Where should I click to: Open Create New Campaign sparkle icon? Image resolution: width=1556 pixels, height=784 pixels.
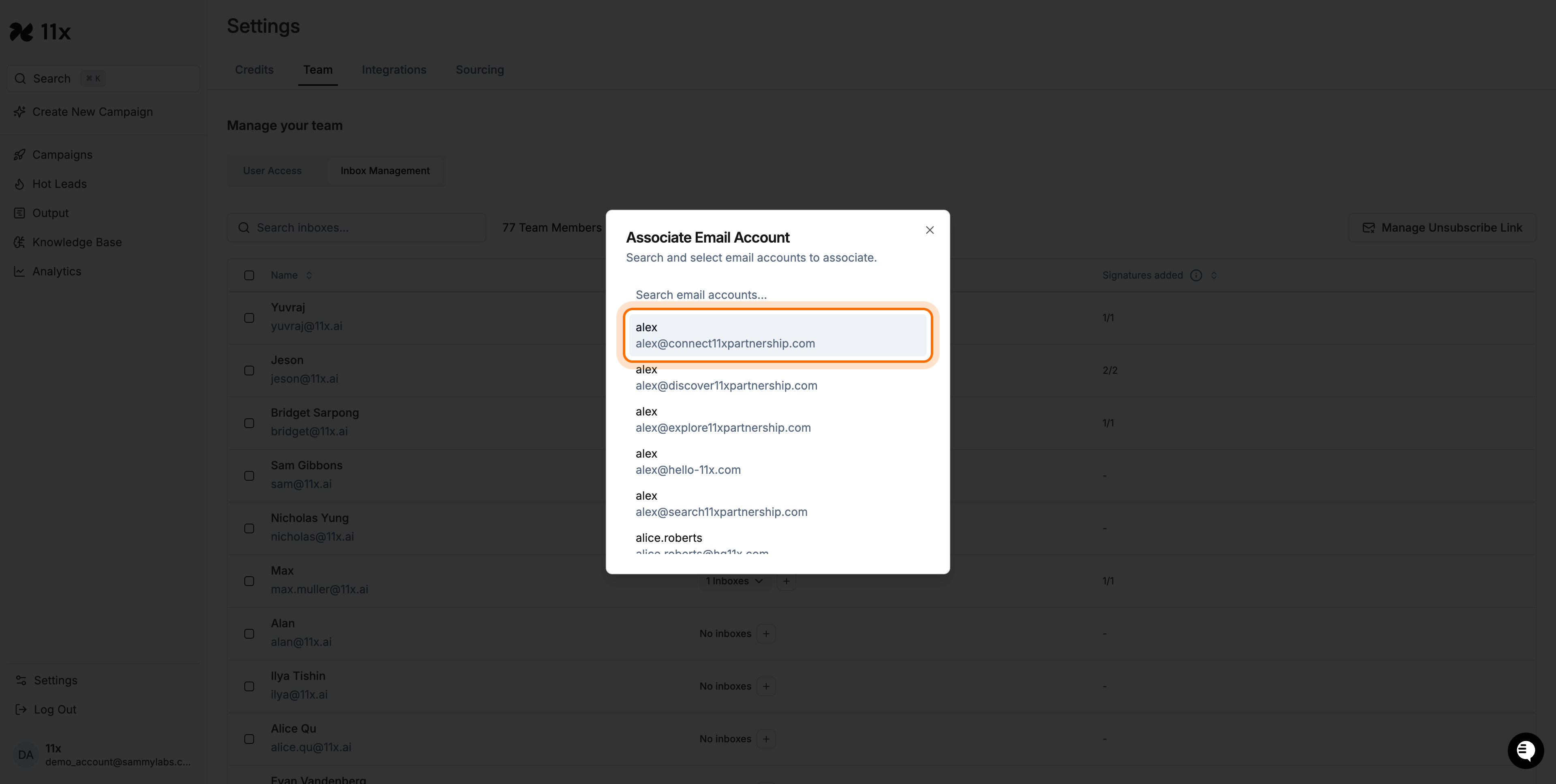point(19,112)
